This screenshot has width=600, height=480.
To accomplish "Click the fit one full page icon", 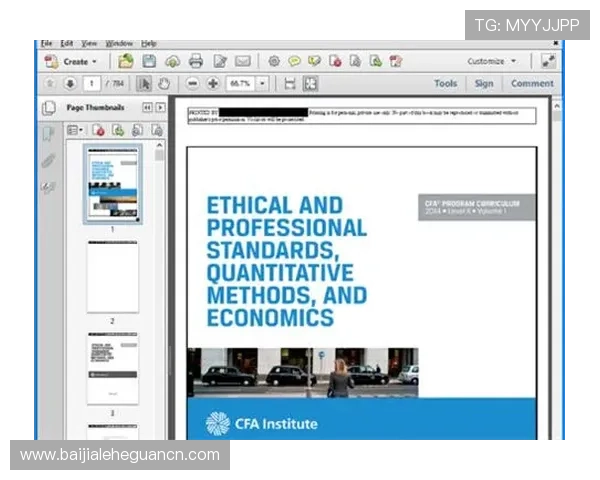I will (310, 83).
